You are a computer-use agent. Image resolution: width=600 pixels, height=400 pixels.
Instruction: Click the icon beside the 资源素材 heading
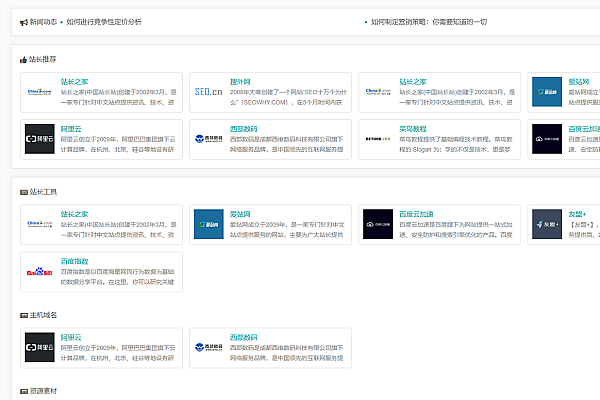coord(24,391)
